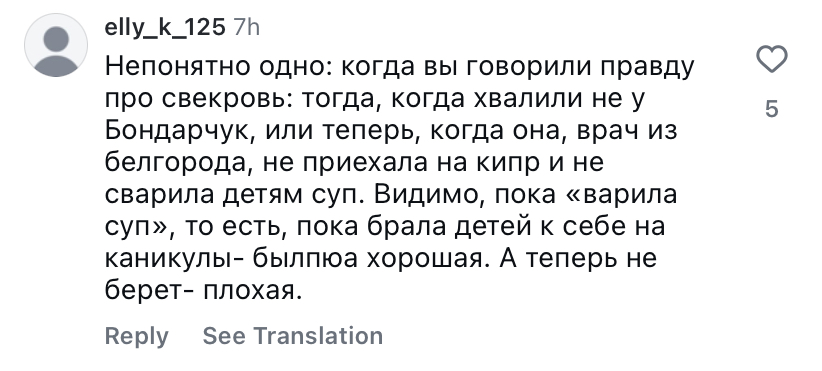Viewport: 822px width, 371px height.
Task: Click the 7h timestamp
Action: coord(246,27)
